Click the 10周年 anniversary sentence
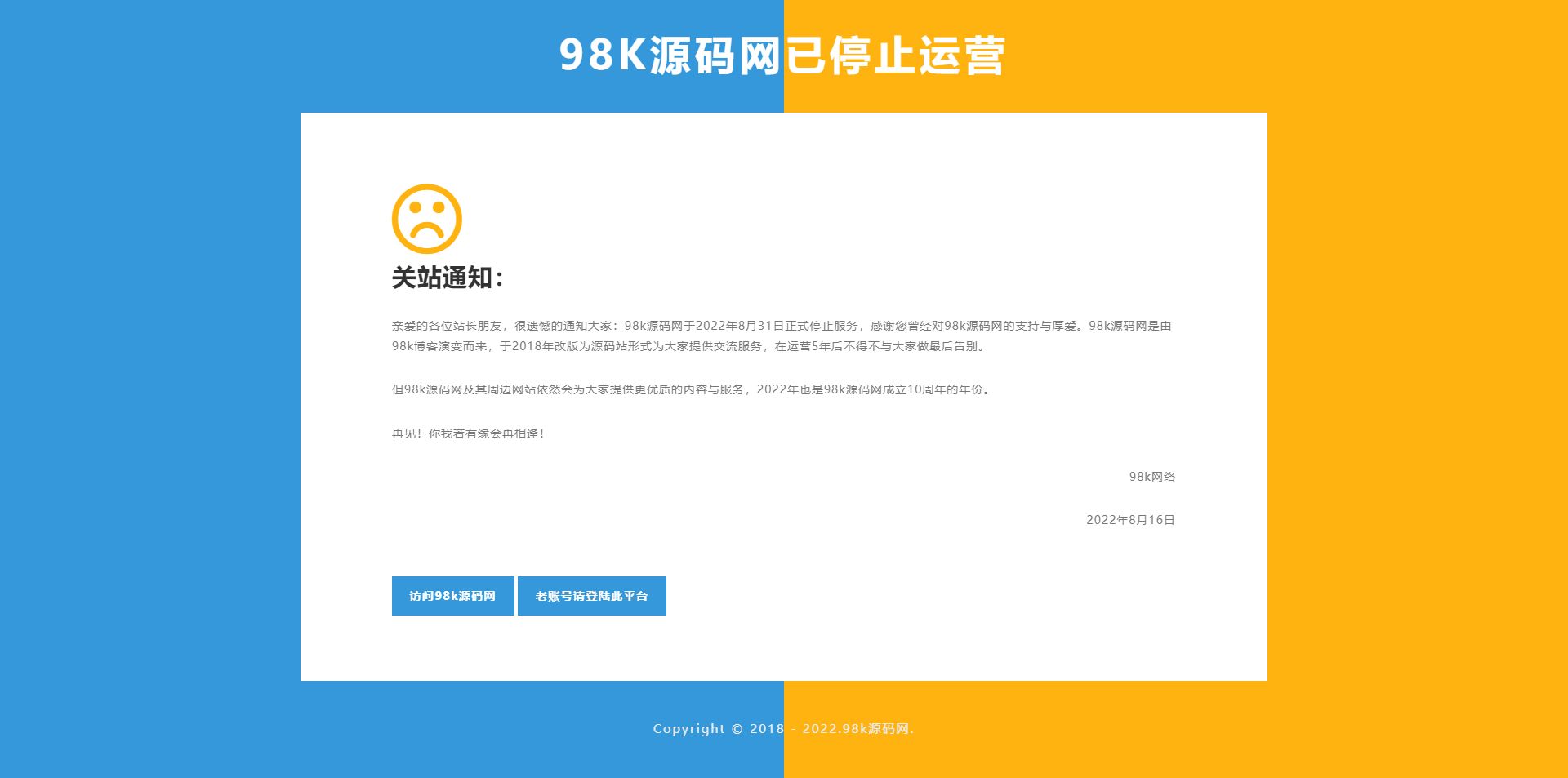The width and height of the screenshot is (1568, 778). (x=690, y=389)
